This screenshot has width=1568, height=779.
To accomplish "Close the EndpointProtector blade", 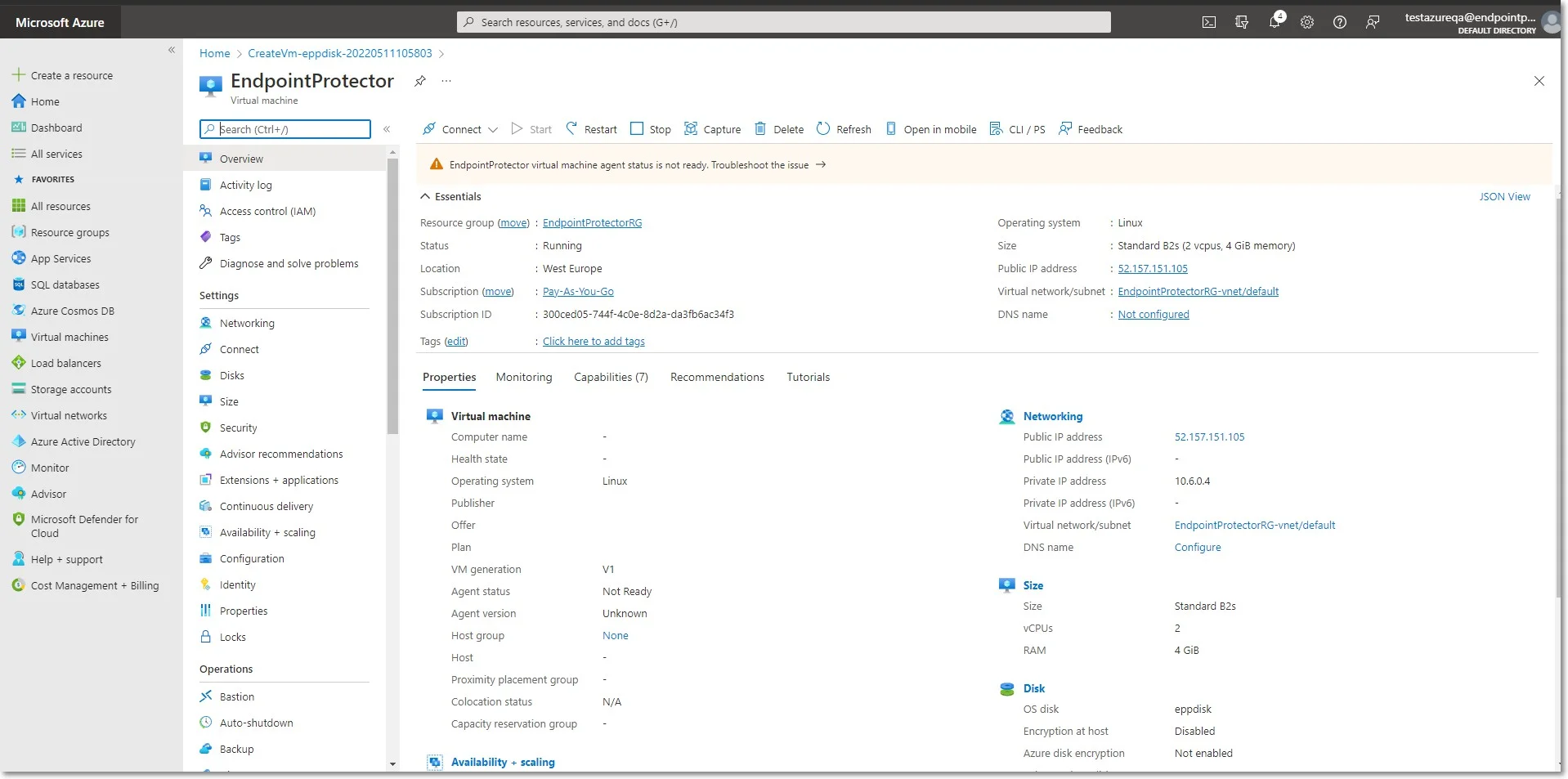I will pyautogui.click(x=1539, y=81).
